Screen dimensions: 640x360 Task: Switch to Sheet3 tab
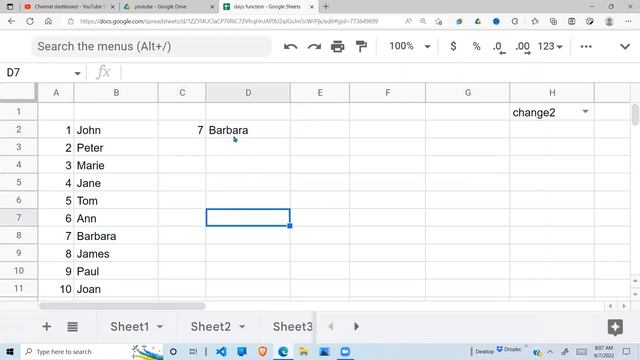293,327
